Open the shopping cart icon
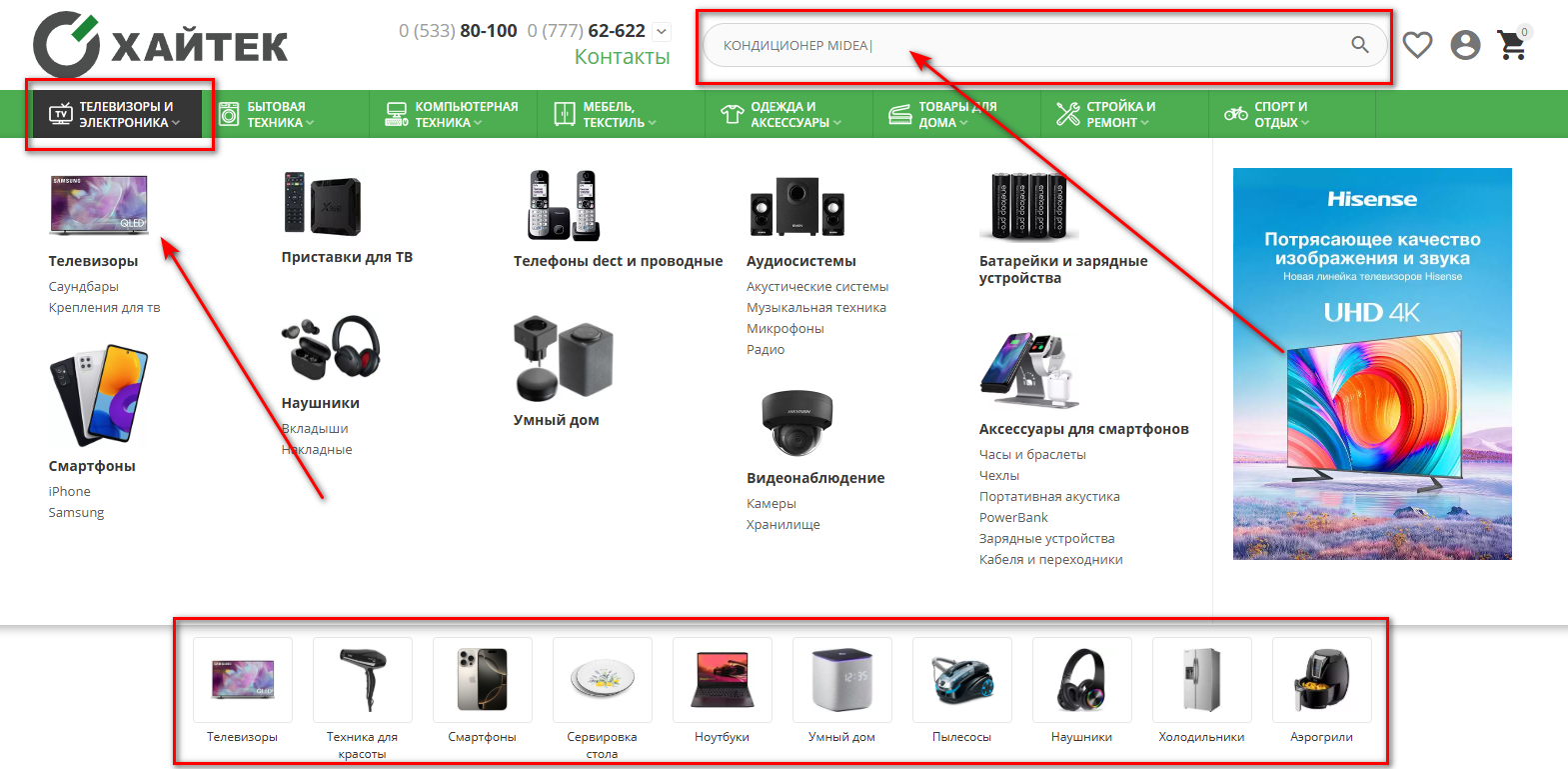 click(1512, 44)
